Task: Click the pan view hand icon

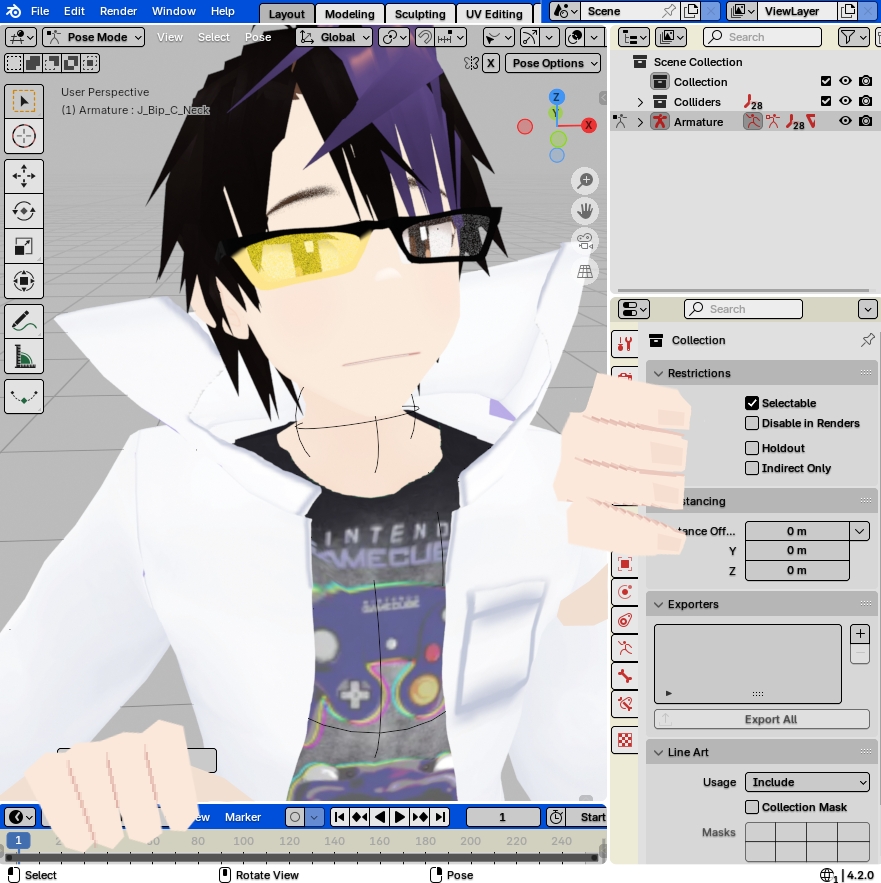Action: tap(585, 211)
